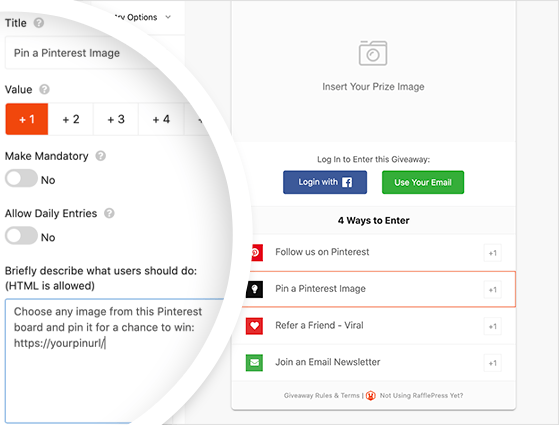Click the Facebook logo on login button

347,182
